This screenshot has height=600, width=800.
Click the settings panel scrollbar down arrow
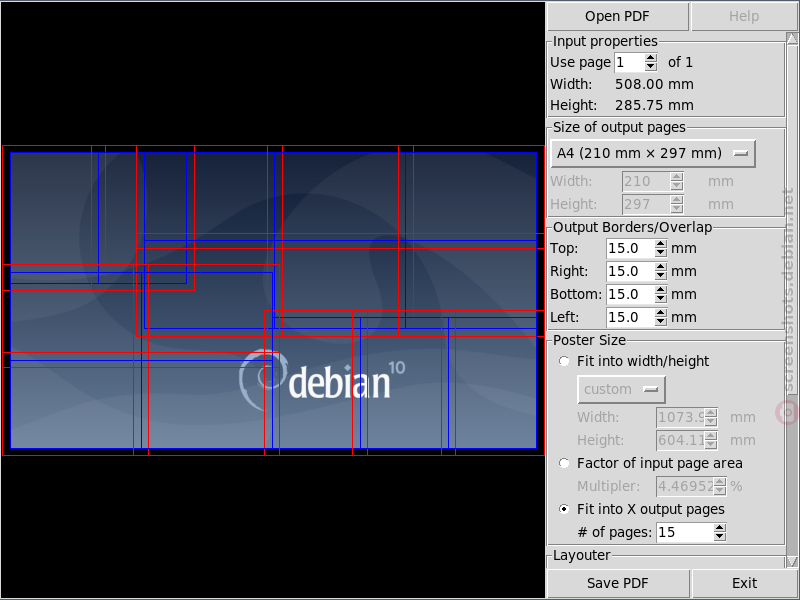coord(792,561)
